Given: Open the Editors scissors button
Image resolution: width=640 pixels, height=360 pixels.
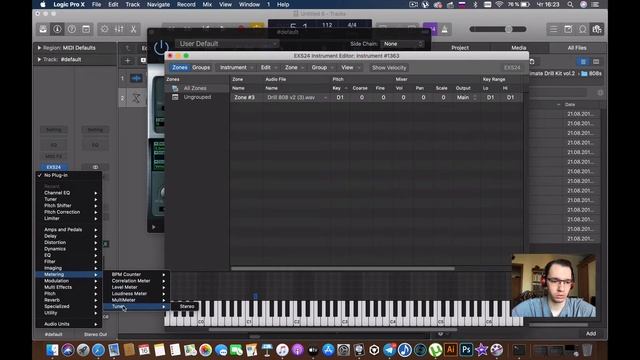Looking at the screenshot, I should pos(133,29).
